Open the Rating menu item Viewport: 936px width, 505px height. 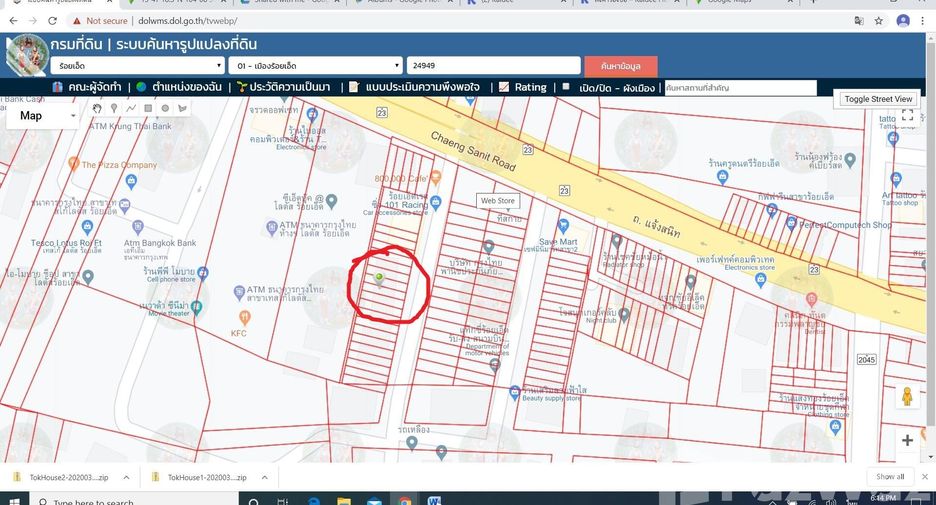click(x=523, y=87)
